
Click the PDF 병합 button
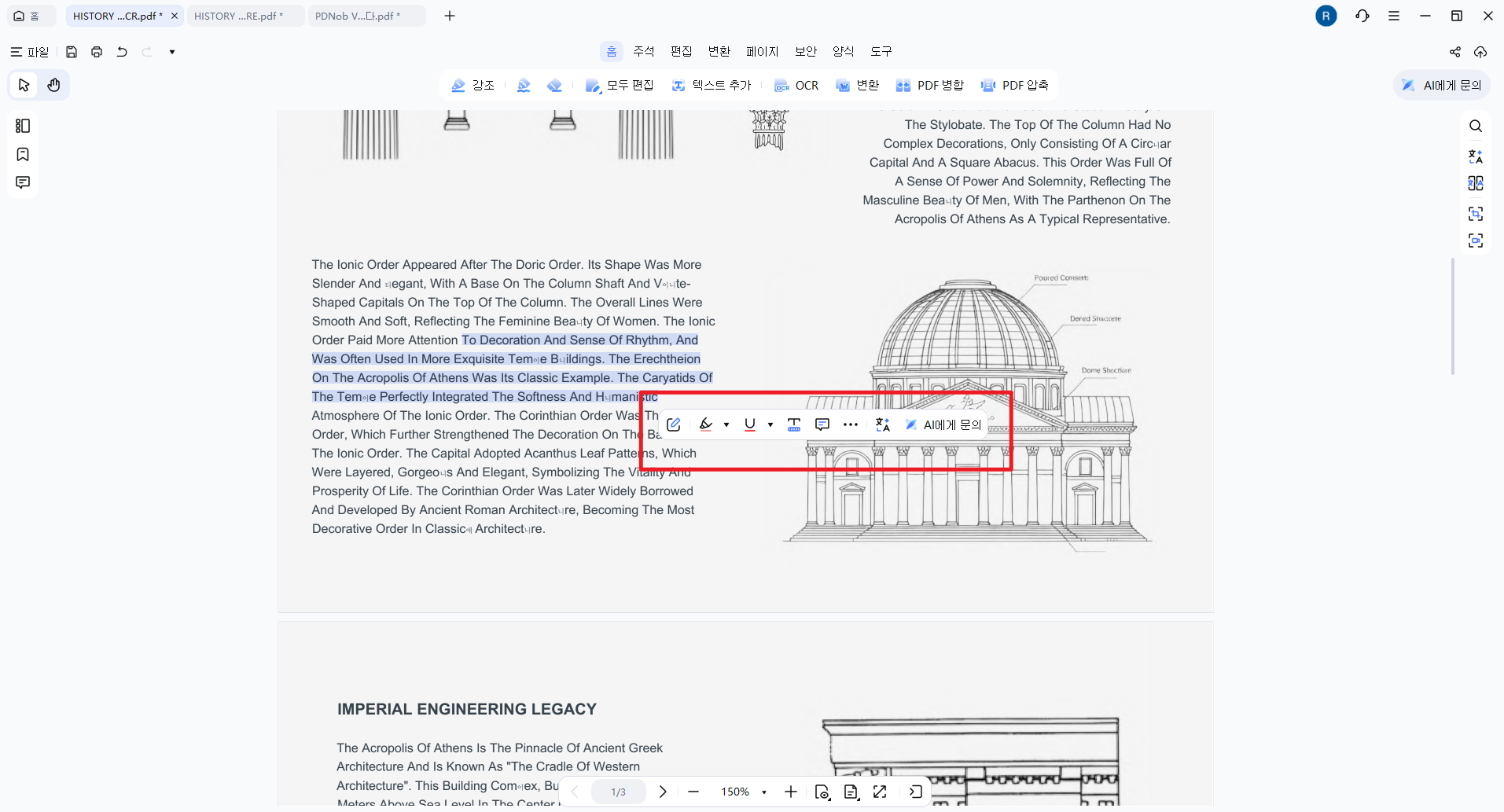[930, 85]
